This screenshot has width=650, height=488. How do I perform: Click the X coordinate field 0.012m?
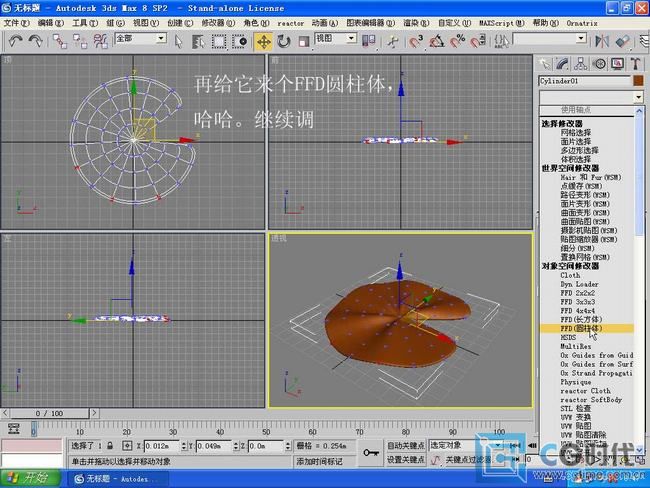click(x=161, y=446)
